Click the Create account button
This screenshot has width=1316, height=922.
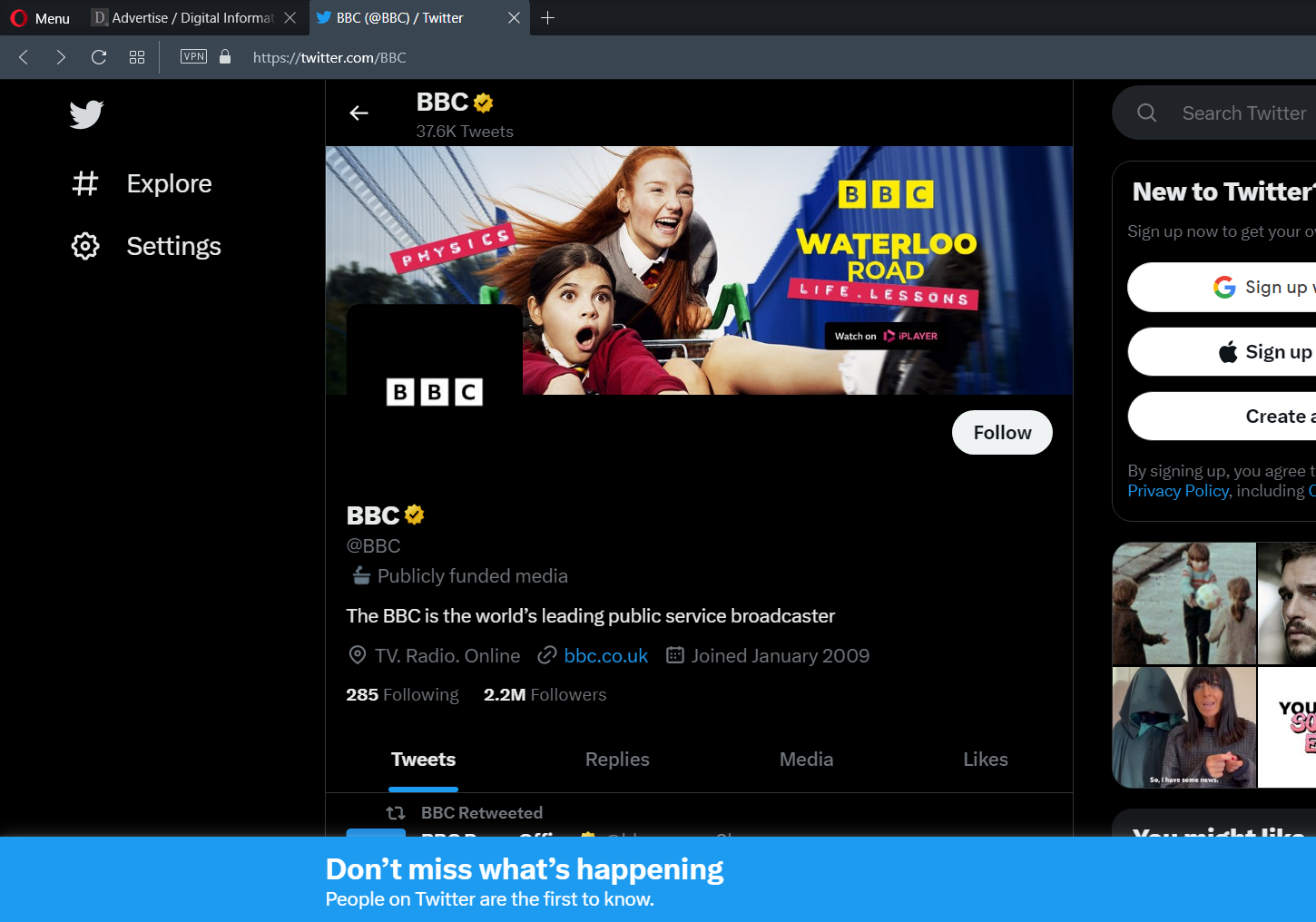[x=1222, y=416]
